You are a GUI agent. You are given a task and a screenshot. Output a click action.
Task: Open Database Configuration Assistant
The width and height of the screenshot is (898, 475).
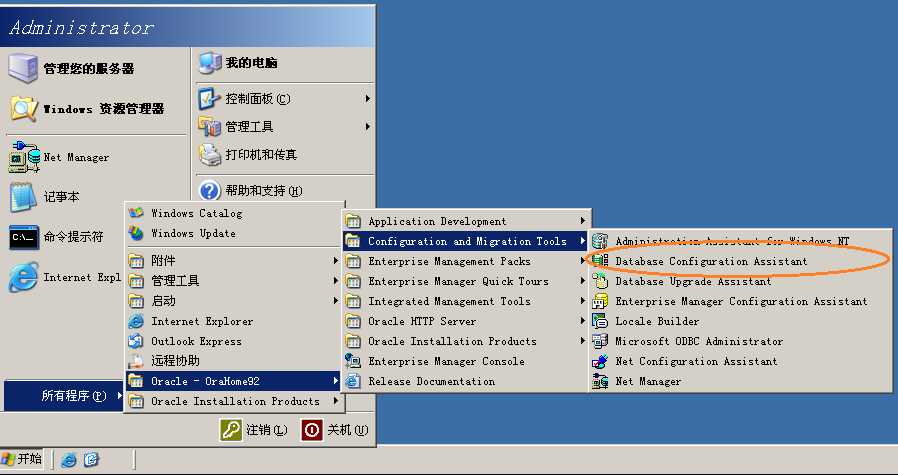[x=740, y=261]
